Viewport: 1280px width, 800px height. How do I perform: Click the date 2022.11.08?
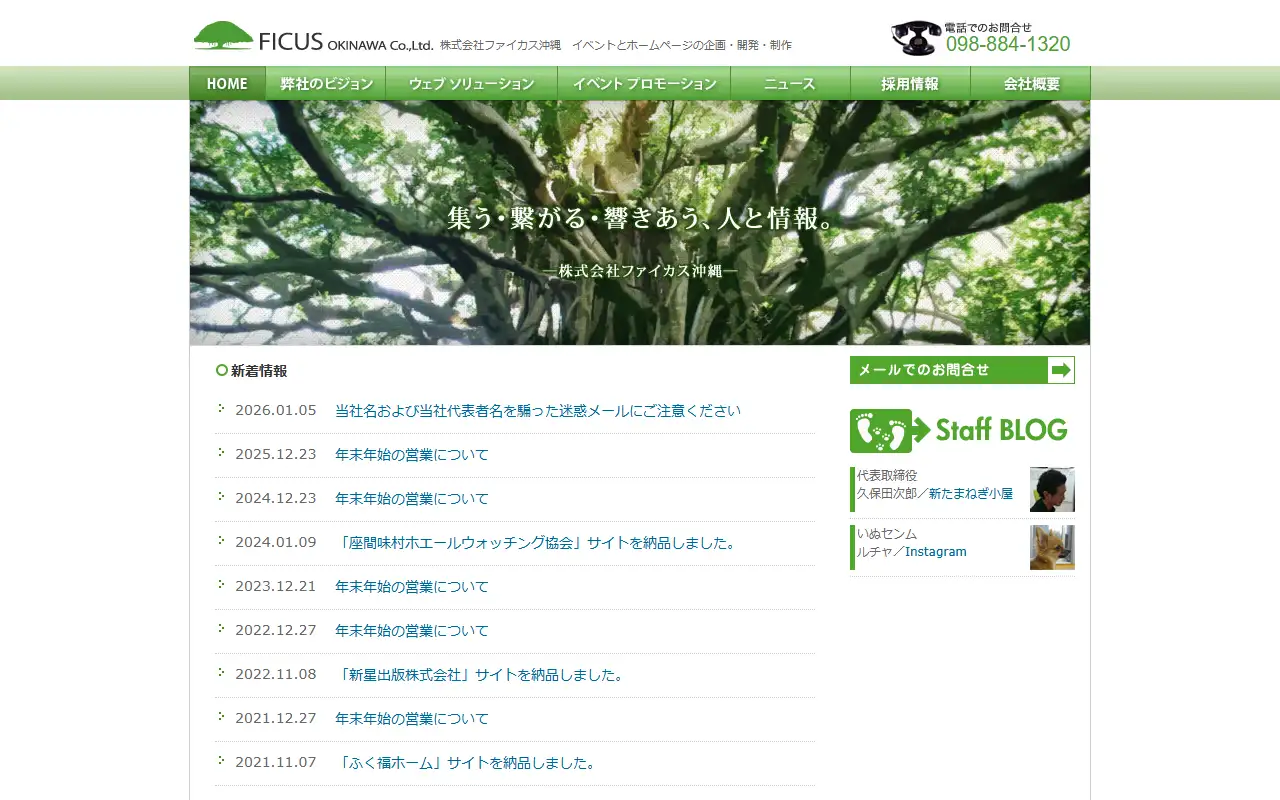pyautogui.click(x=275, y=675)
